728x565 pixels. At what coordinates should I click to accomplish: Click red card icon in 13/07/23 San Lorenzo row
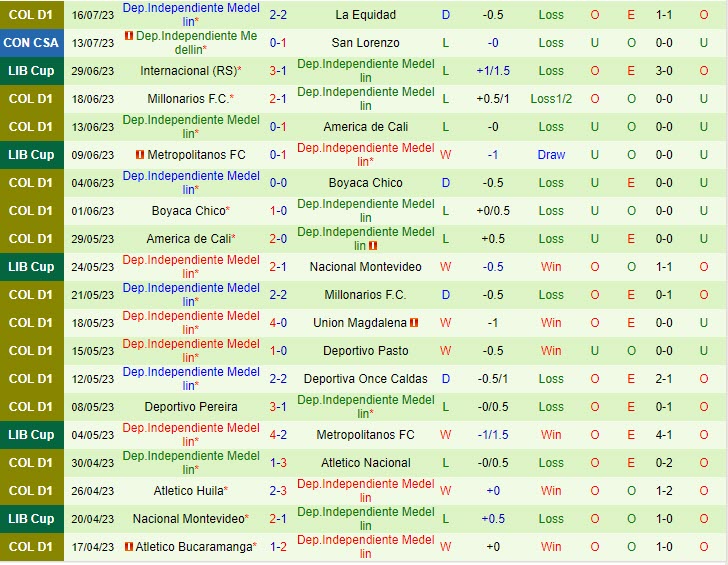click(x=129, y=35)
